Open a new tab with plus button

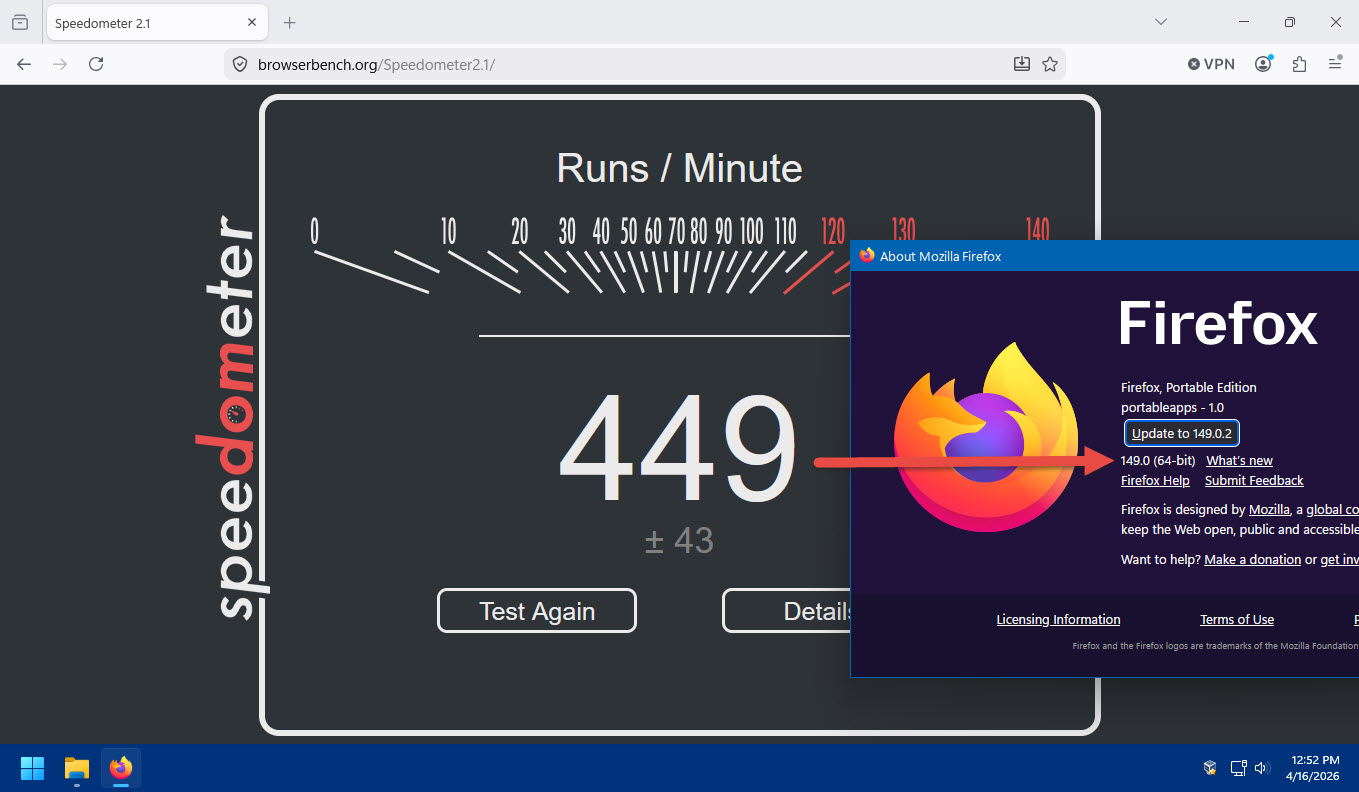click(290, 22)
